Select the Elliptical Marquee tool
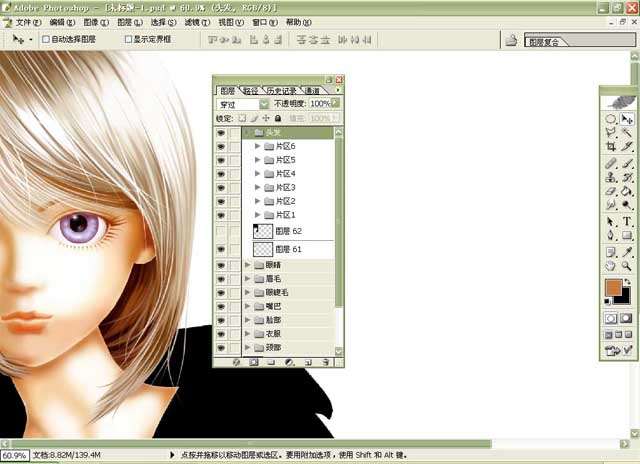Screen dimensions: 640x464 (x=610, y=118)
